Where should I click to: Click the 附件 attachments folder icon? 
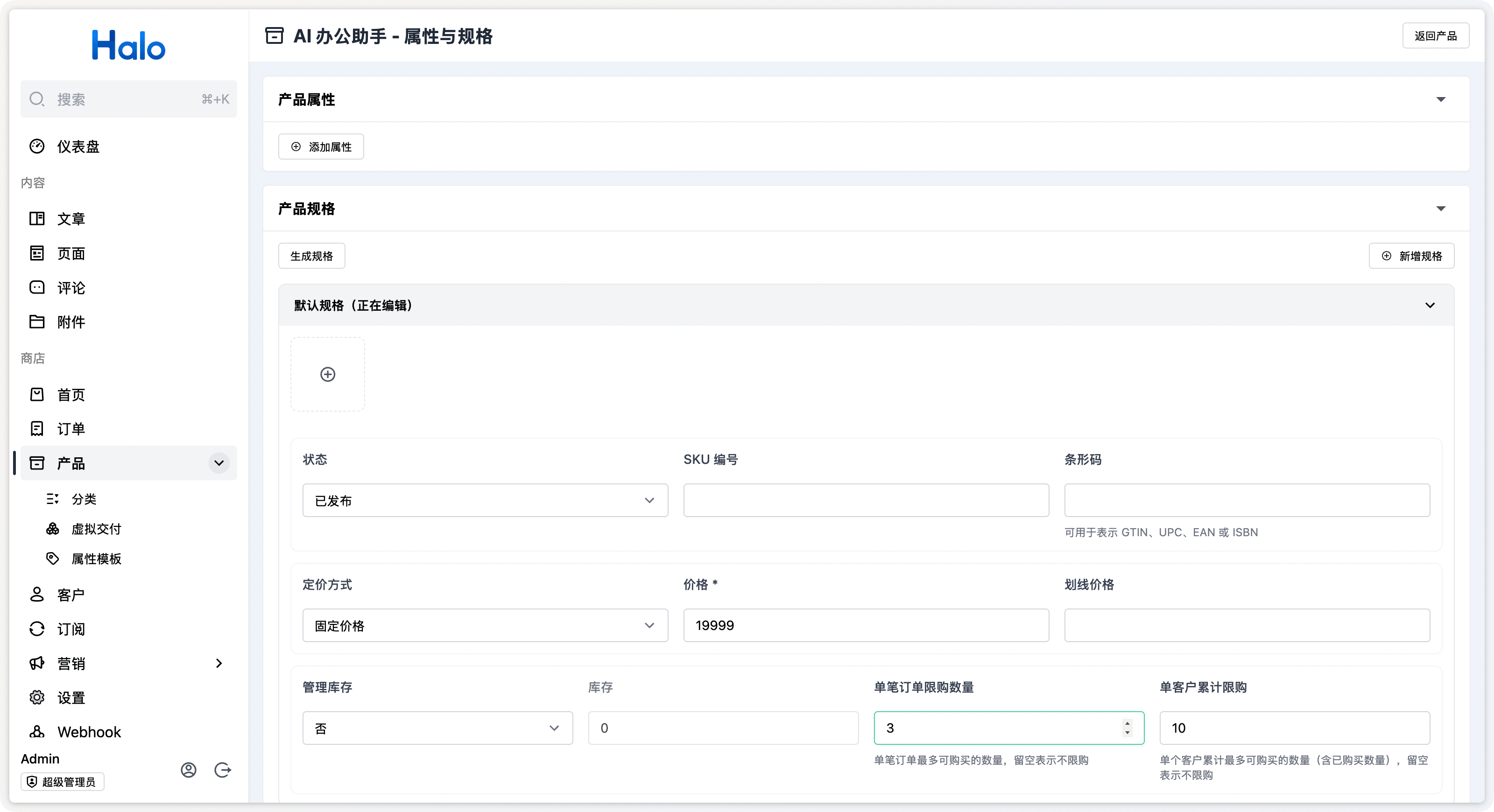(x=36, y=322)
